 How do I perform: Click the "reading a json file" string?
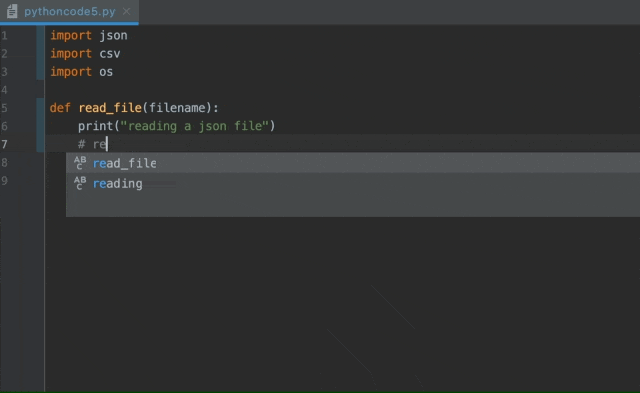coord(194,126)
